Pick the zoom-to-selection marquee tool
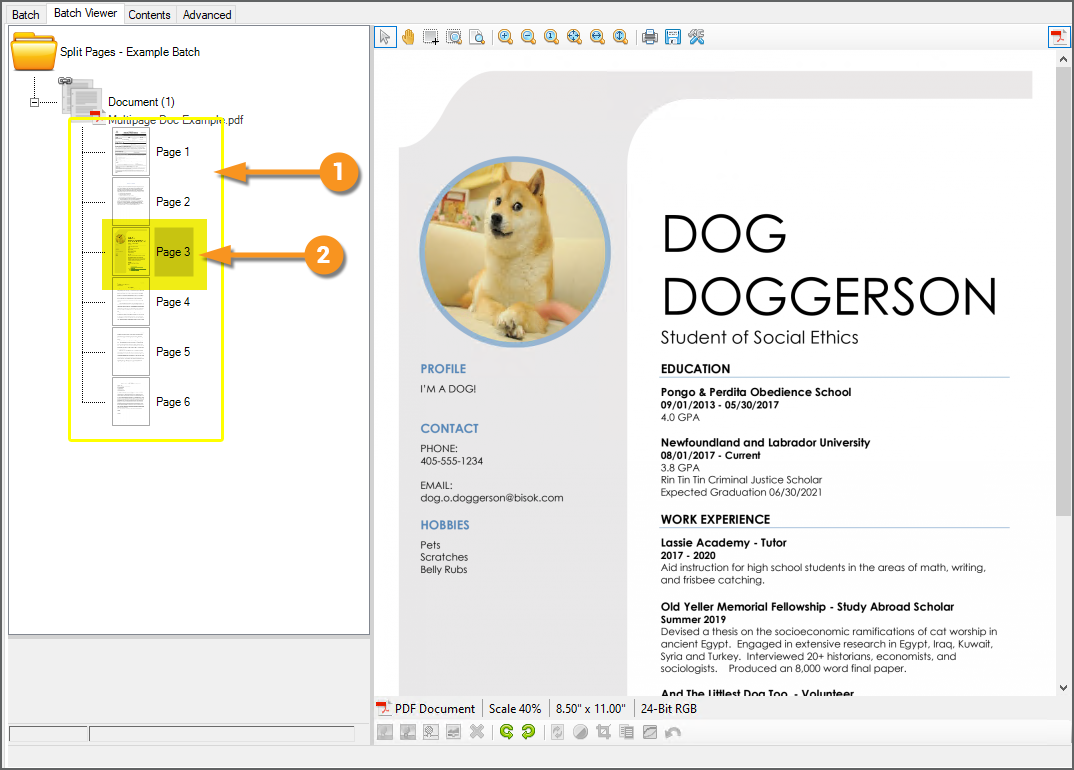The image size is (1074, 770). tap(453, 37)
